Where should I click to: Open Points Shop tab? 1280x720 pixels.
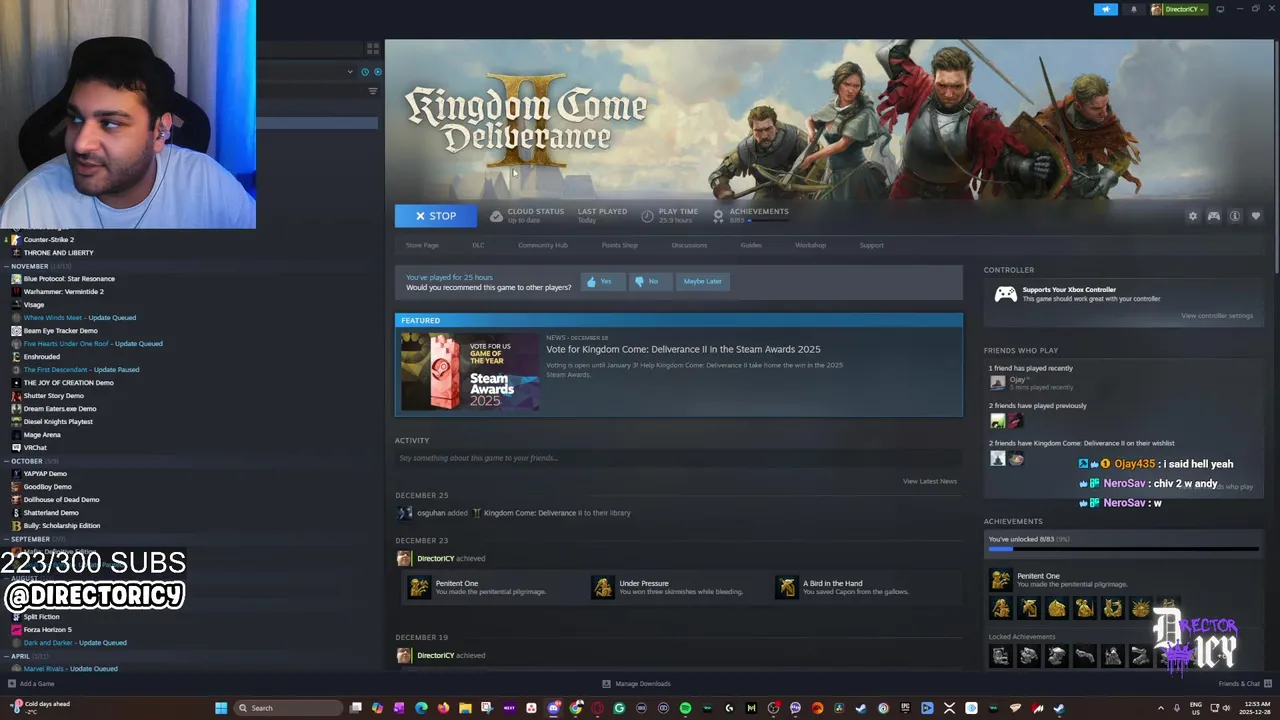[619, 245]
